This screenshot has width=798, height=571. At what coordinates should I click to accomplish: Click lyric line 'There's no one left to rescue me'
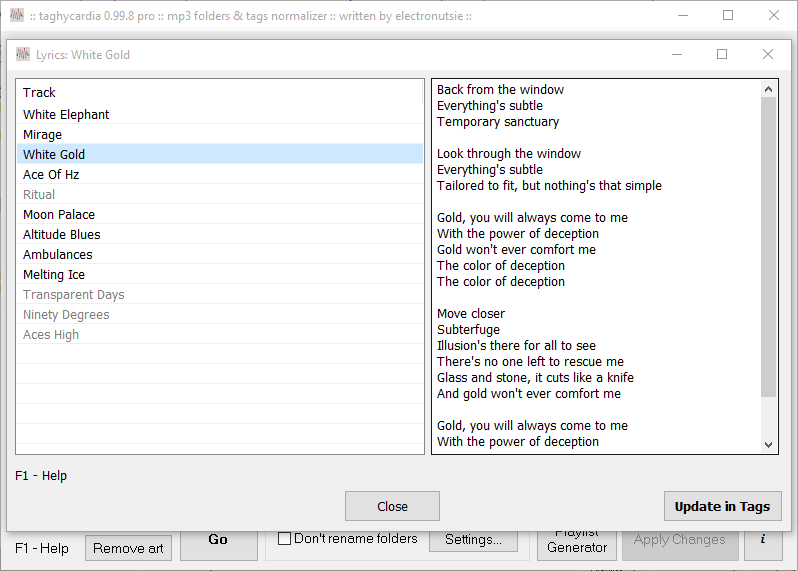530,361
